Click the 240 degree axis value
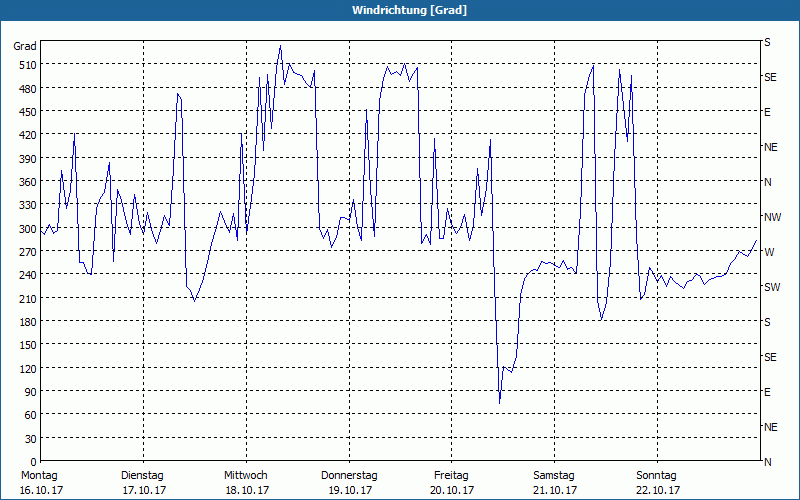Screen dimensions: 800x500 click(x=28, y=275)
